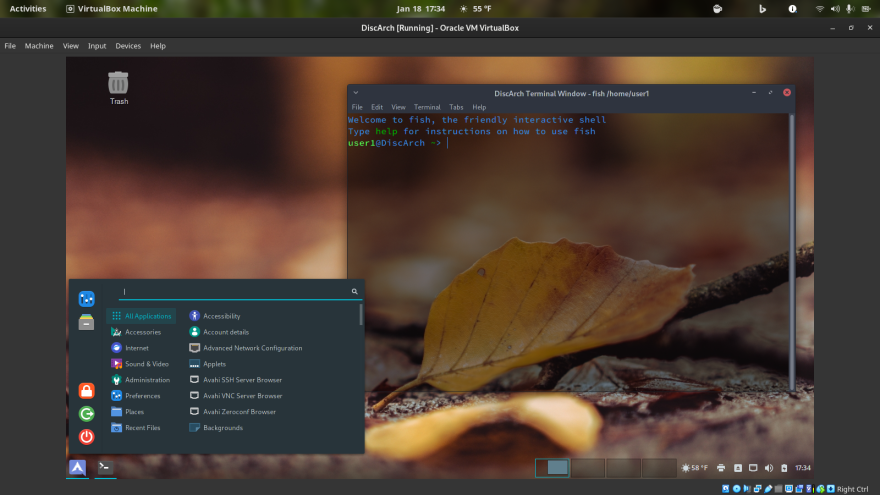Open VirtualBox File menu
The width and height of the screenshot is (880, 495).
(x=10, y=46)
